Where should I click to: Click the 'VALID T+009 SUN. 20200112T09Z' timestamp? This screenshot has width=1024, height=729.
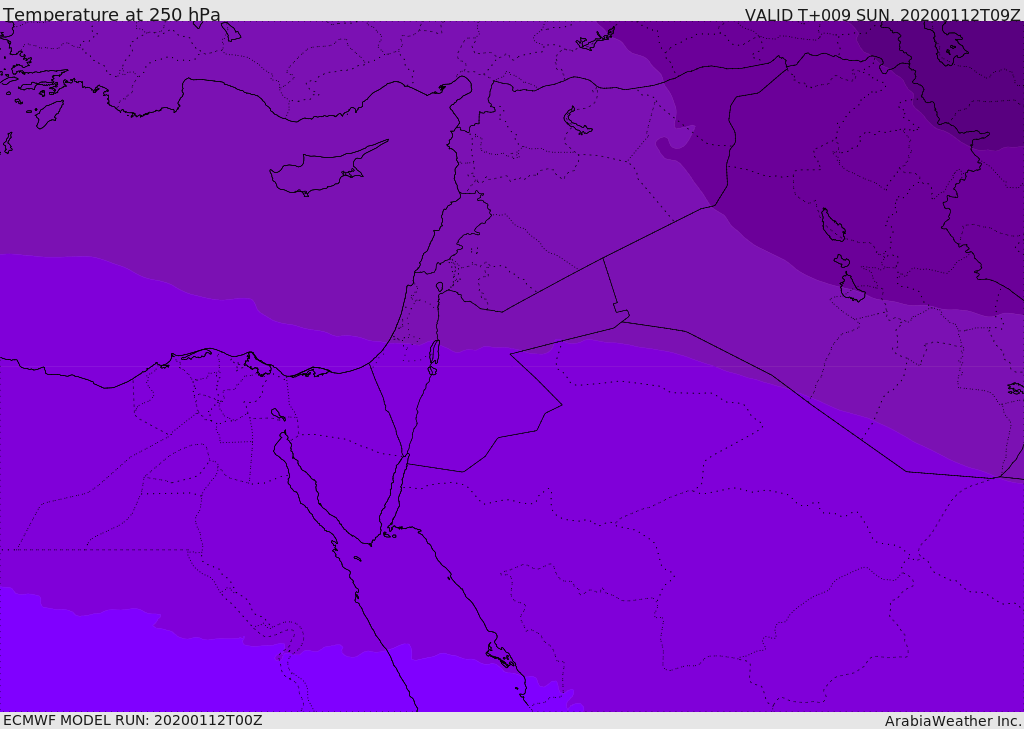(882, 14)
